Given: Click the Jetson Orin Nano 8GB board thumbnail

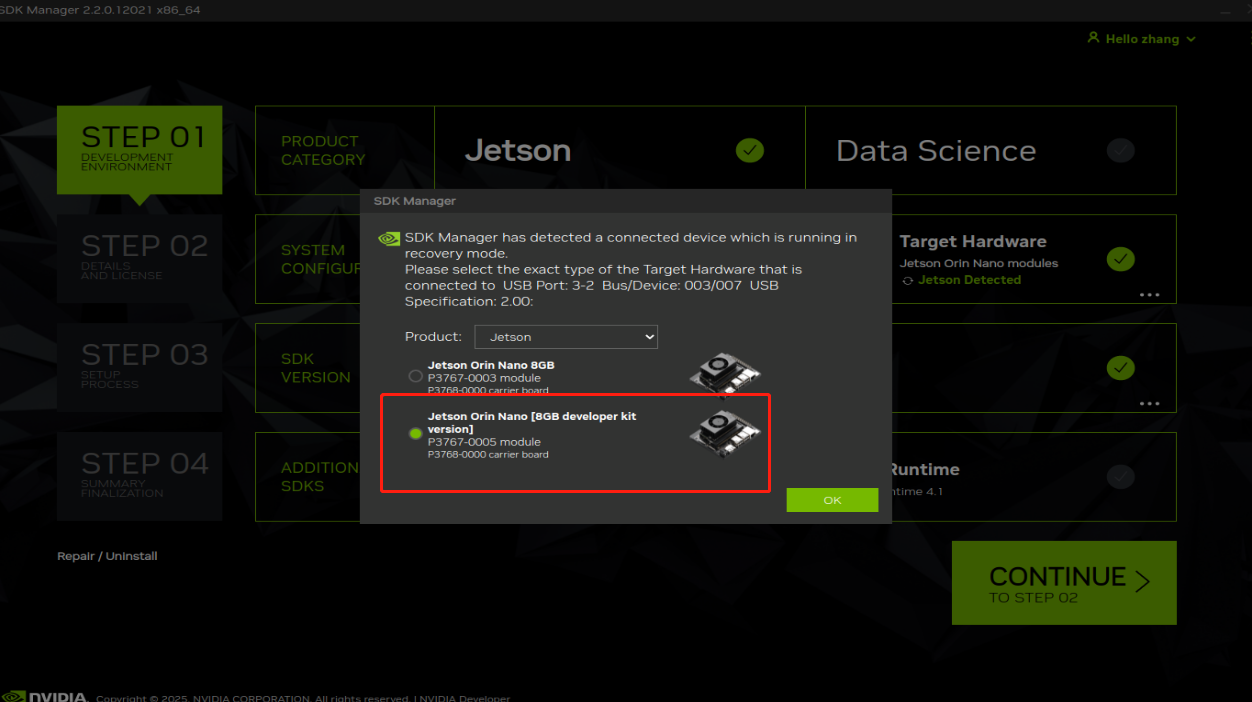Looking at the screenshot, I should [725, 375].
